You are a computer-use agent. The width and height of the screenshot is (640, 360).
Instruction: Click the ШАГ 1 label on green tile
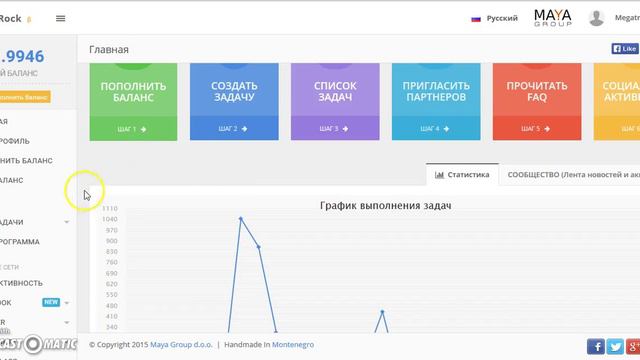pyautogui.click(x=127, y=129)
